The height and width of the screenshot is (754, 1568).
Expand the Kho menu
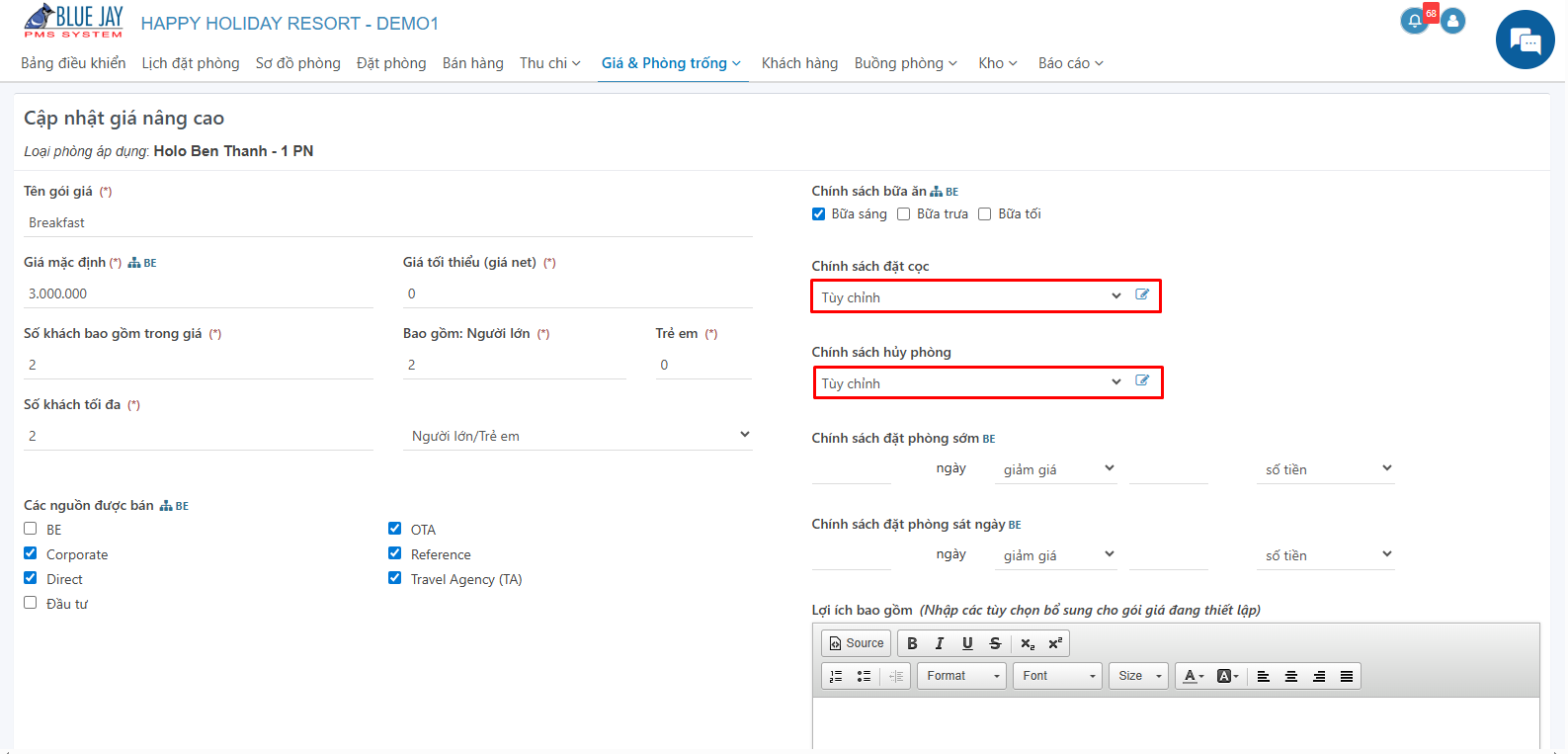pos(998,63)
